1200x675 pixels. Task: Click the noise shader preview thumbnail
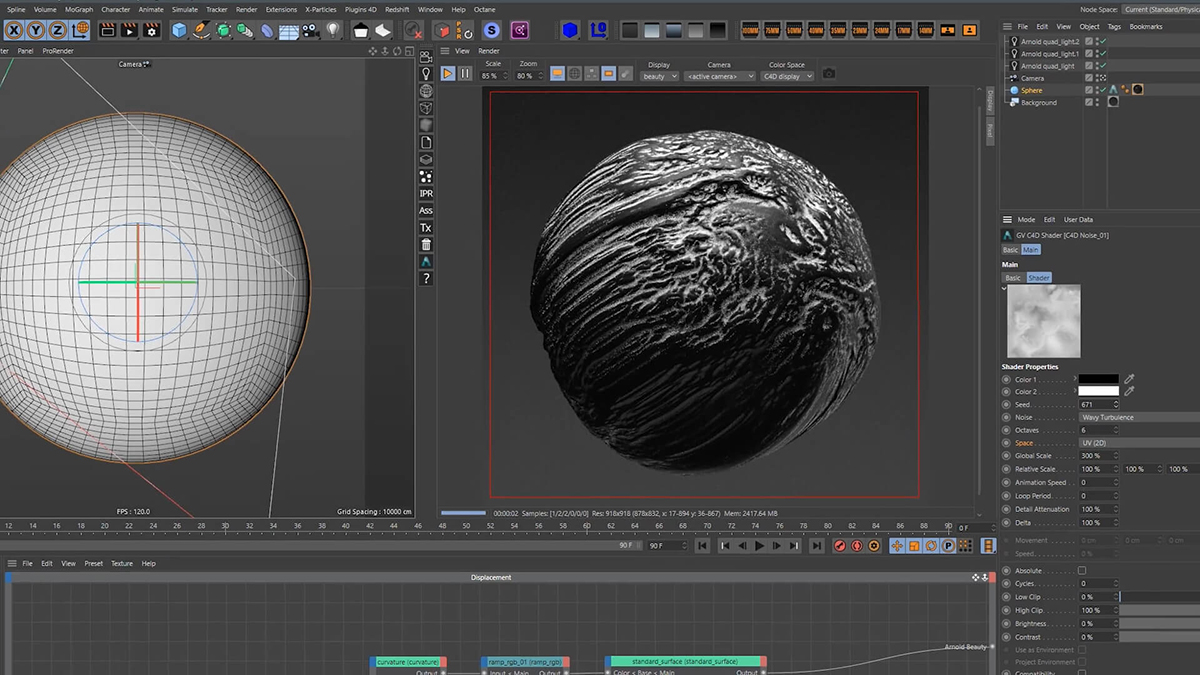(x=1043, y=323)
